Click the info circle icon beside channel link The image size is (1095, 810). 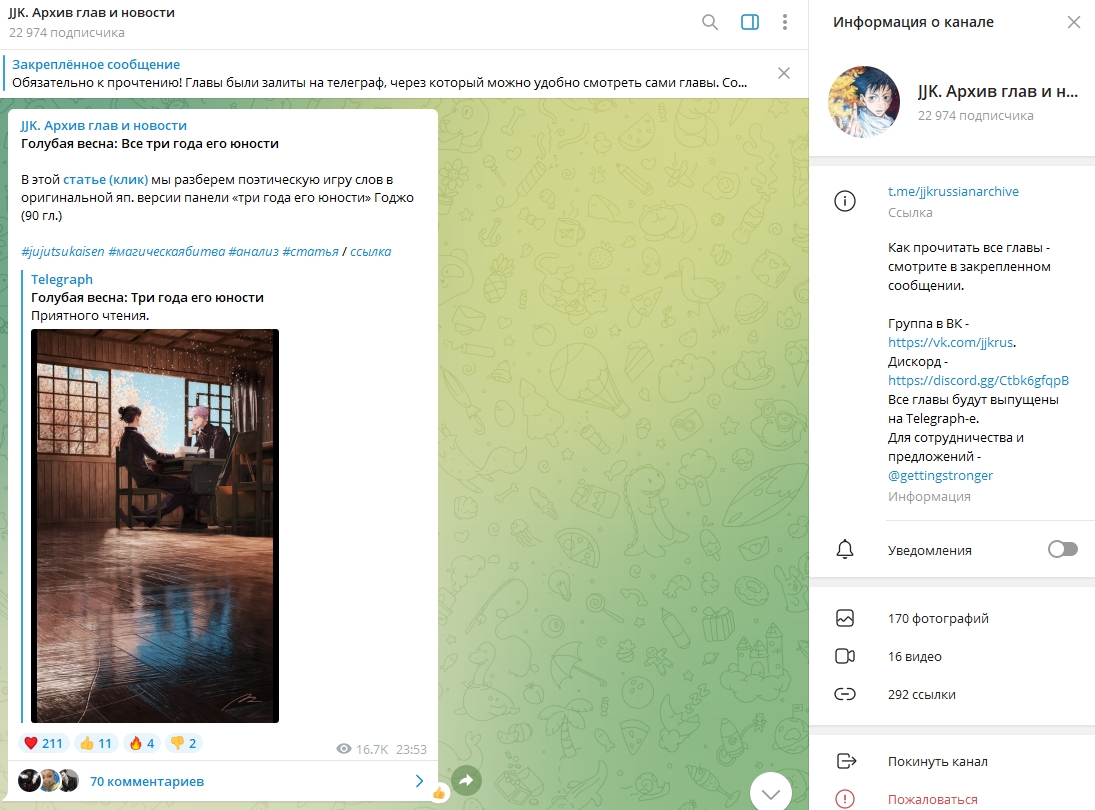tap(845, 201)
